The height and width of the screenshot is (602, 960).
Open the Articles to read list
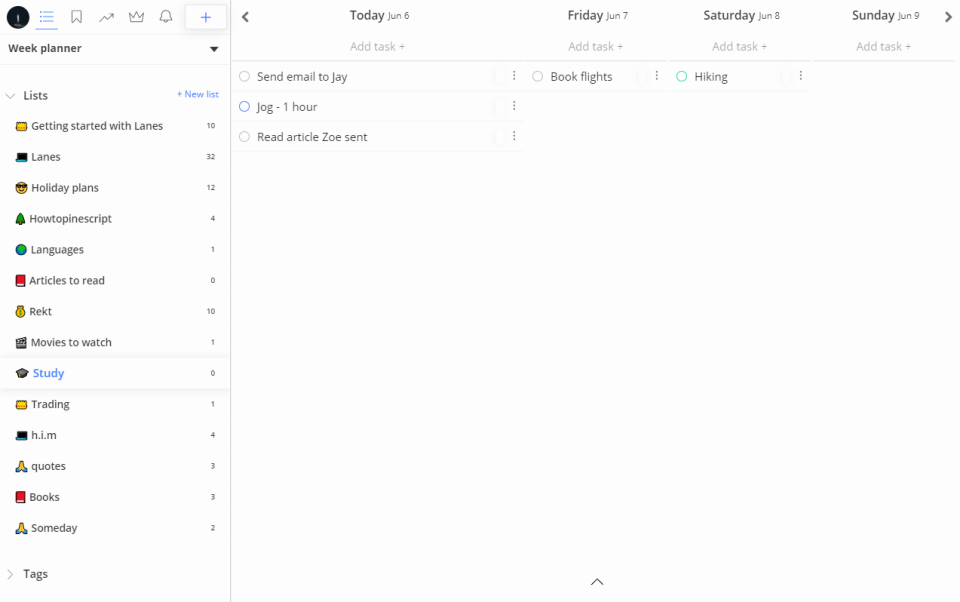point(115,280)
